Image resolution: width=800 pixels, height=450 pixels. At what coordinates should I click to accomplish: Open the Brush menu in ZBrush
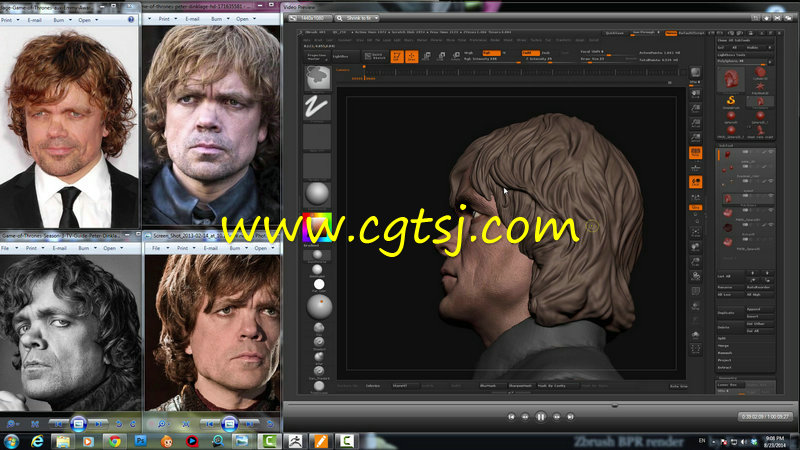point(318,40)
